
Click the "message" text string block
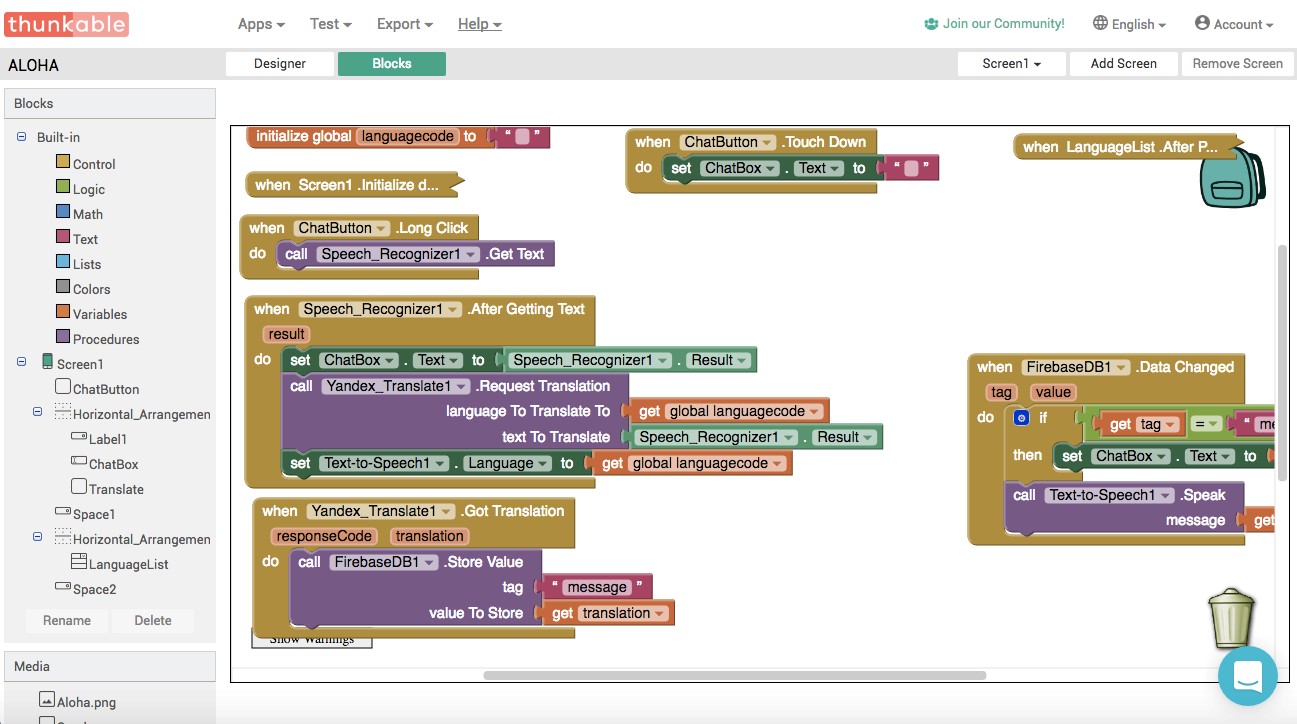coord(596,587)
